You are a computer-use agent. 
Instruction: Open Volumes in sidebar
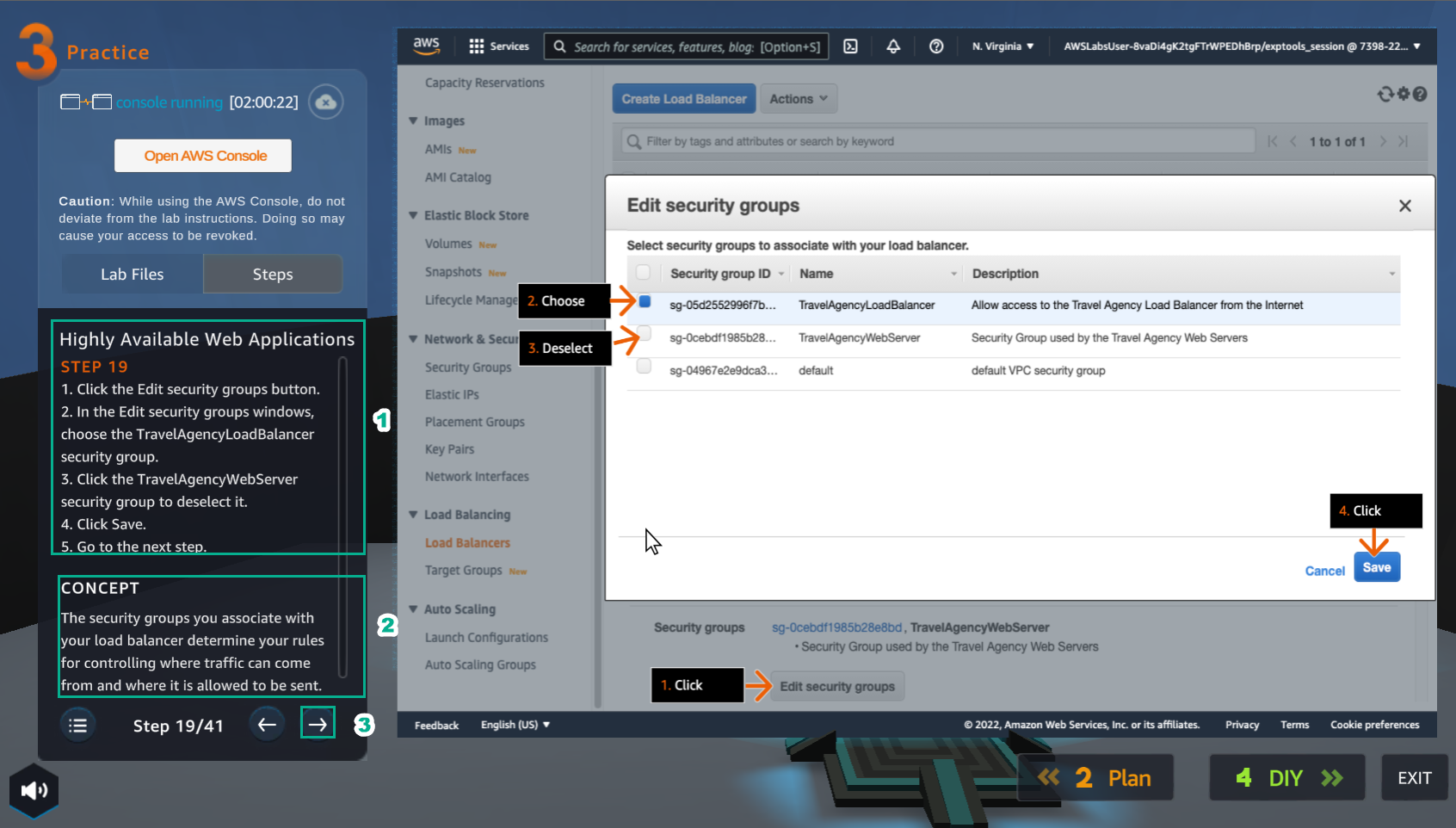(448, 244)
